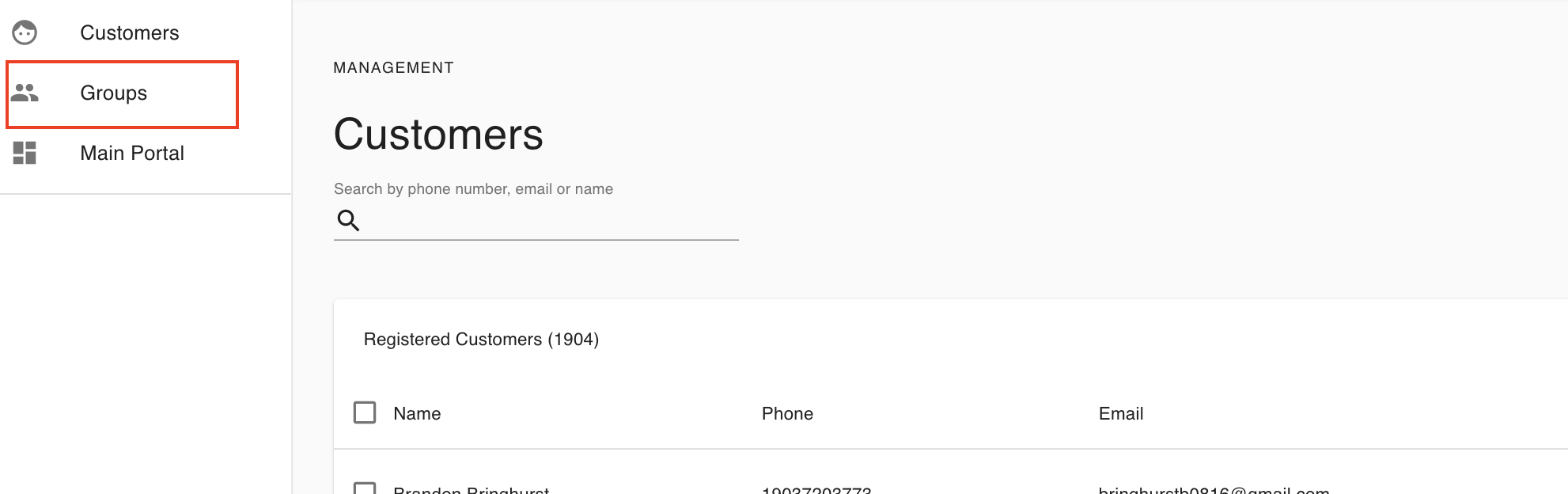Screen dimensions: 1568x494
Task: Open the Groups sidebar menu item
Action: pos(122,93)
